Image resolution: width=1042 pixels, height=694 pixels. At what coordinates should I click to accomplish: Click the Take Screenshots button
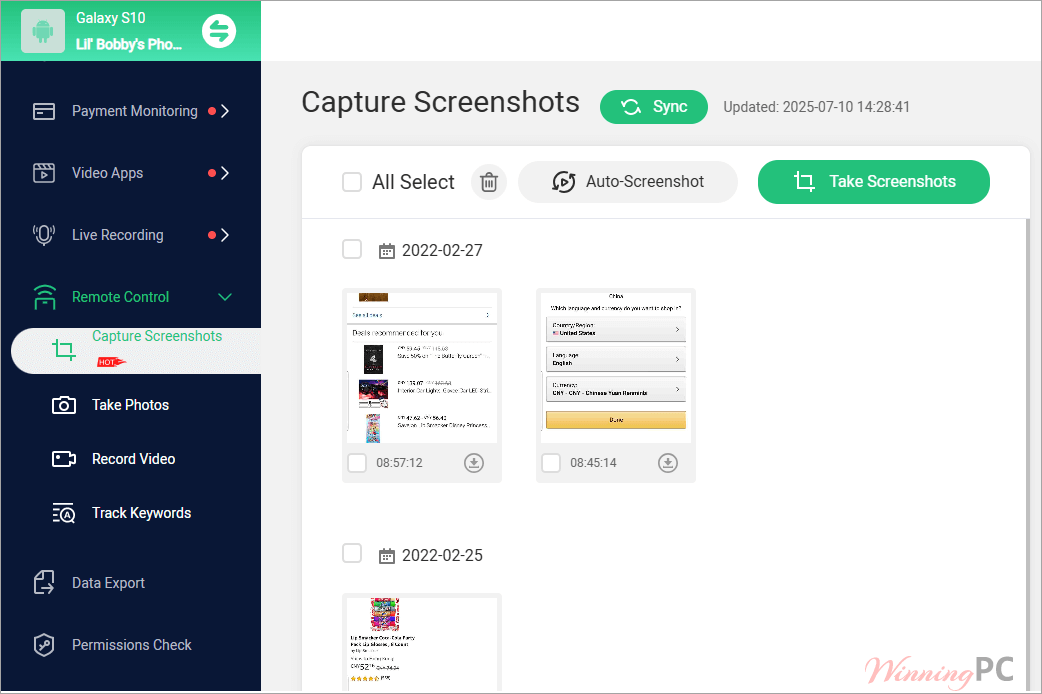tap(873, 182)
